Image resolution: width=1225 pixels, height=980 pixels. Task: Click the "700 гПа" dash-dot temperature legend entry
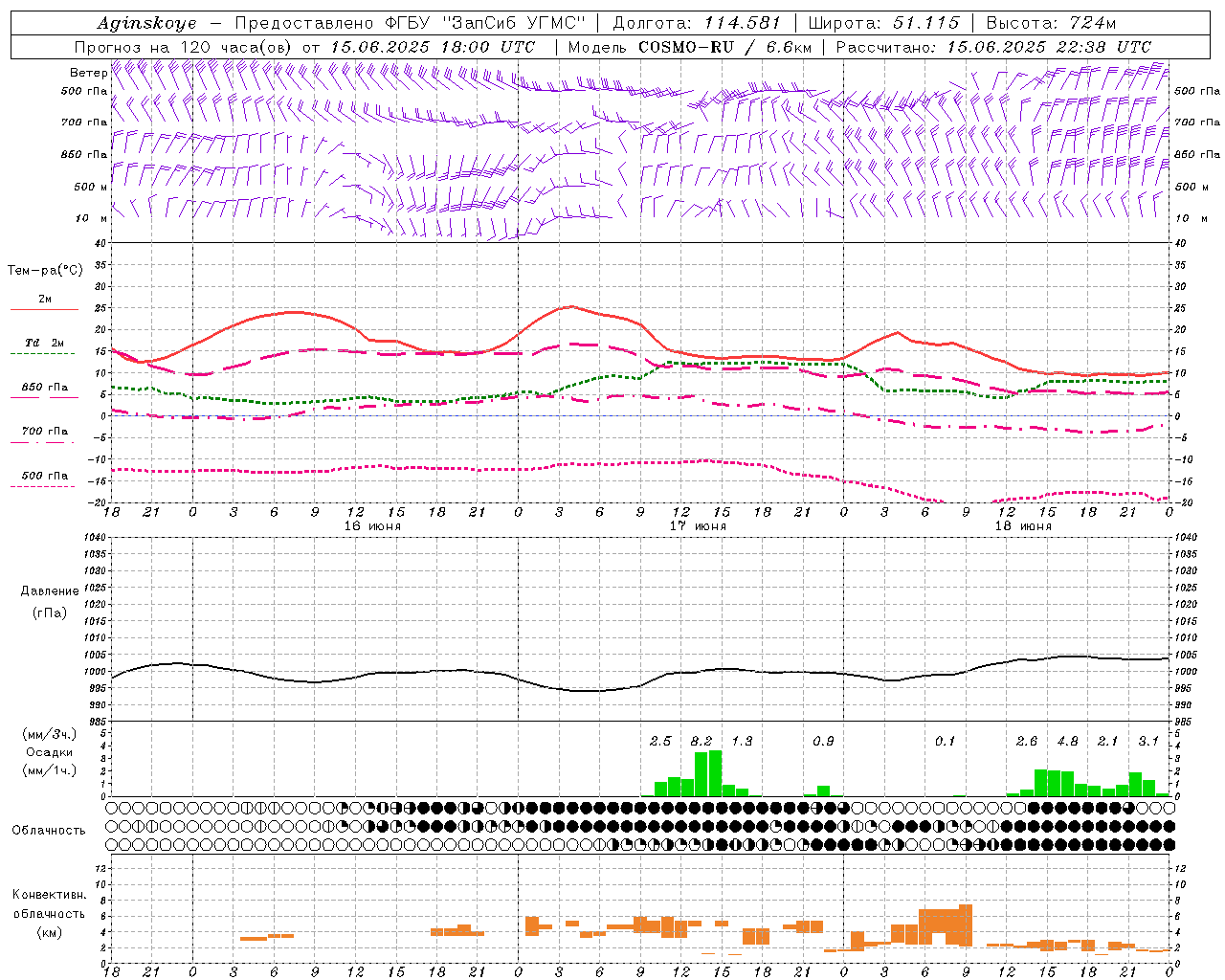point(44,435)
